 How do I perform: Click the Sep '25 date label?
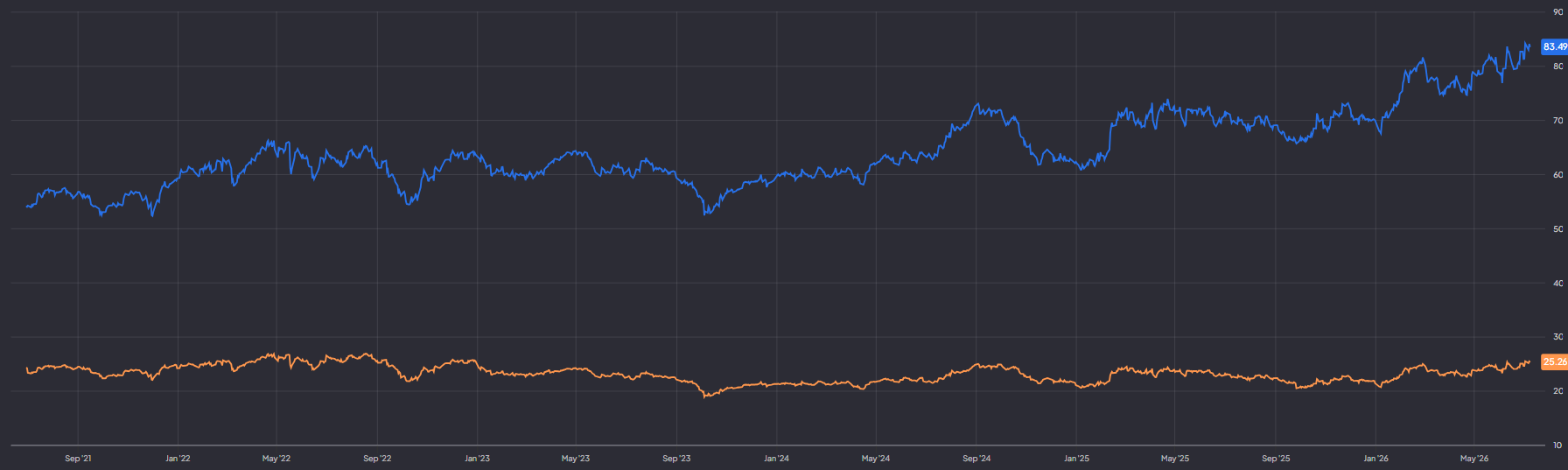pyautogui.click(x=1276, y=459)
